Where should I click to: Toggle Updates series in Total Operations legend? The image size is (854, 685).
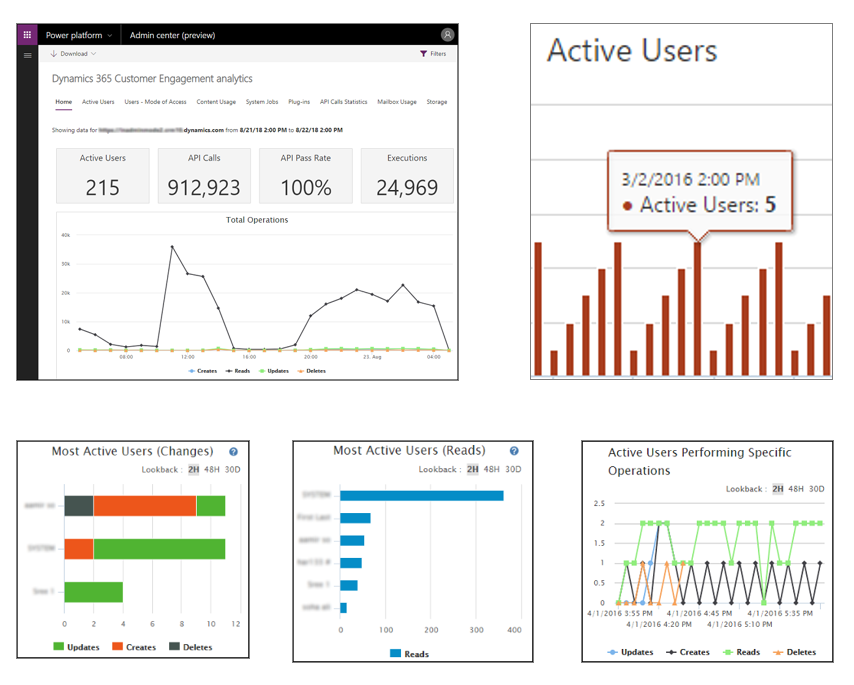[x=273, y=371]
